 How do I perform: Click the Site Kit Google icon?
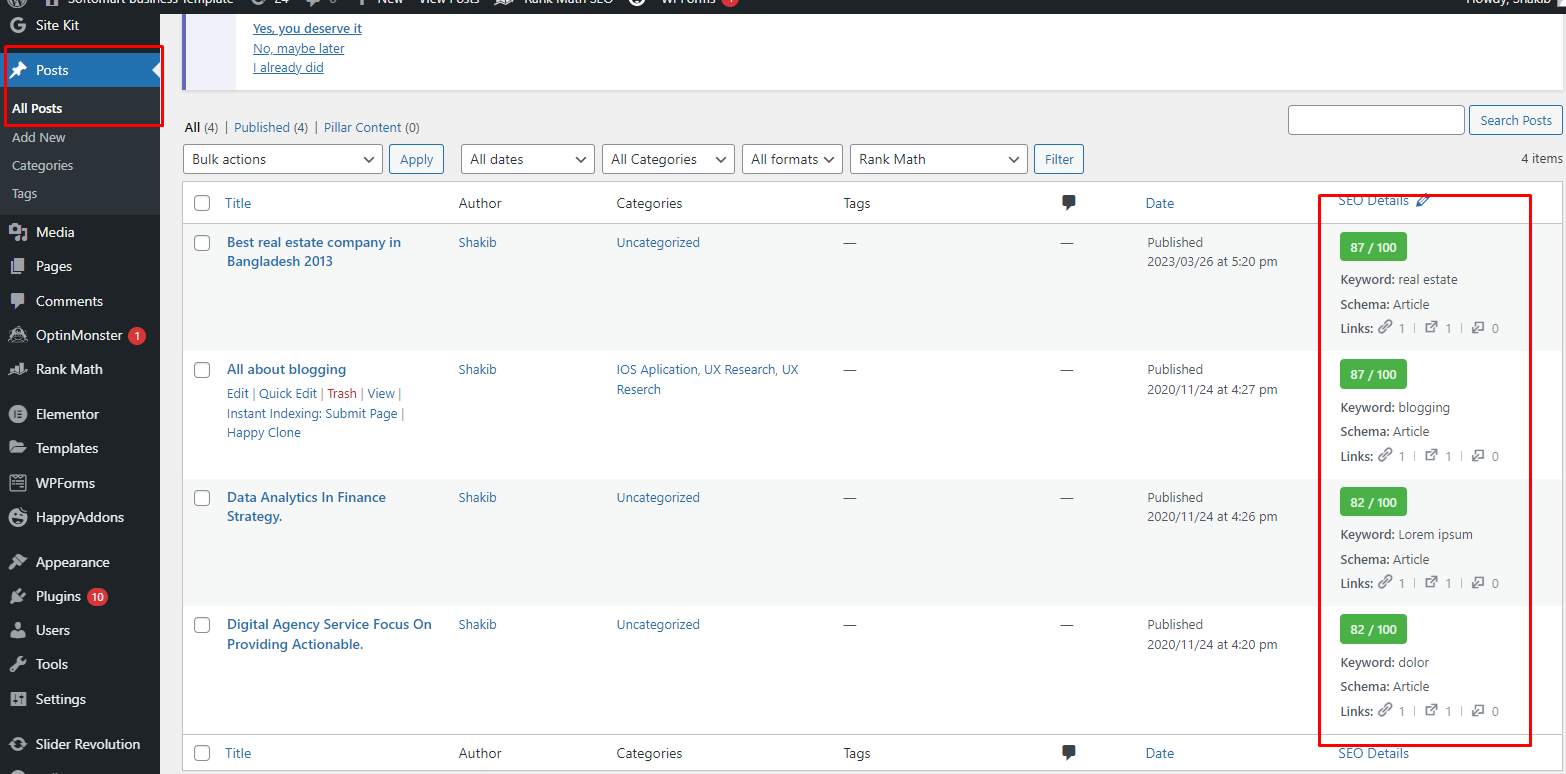pyautogui.click(x=18, y=25)
